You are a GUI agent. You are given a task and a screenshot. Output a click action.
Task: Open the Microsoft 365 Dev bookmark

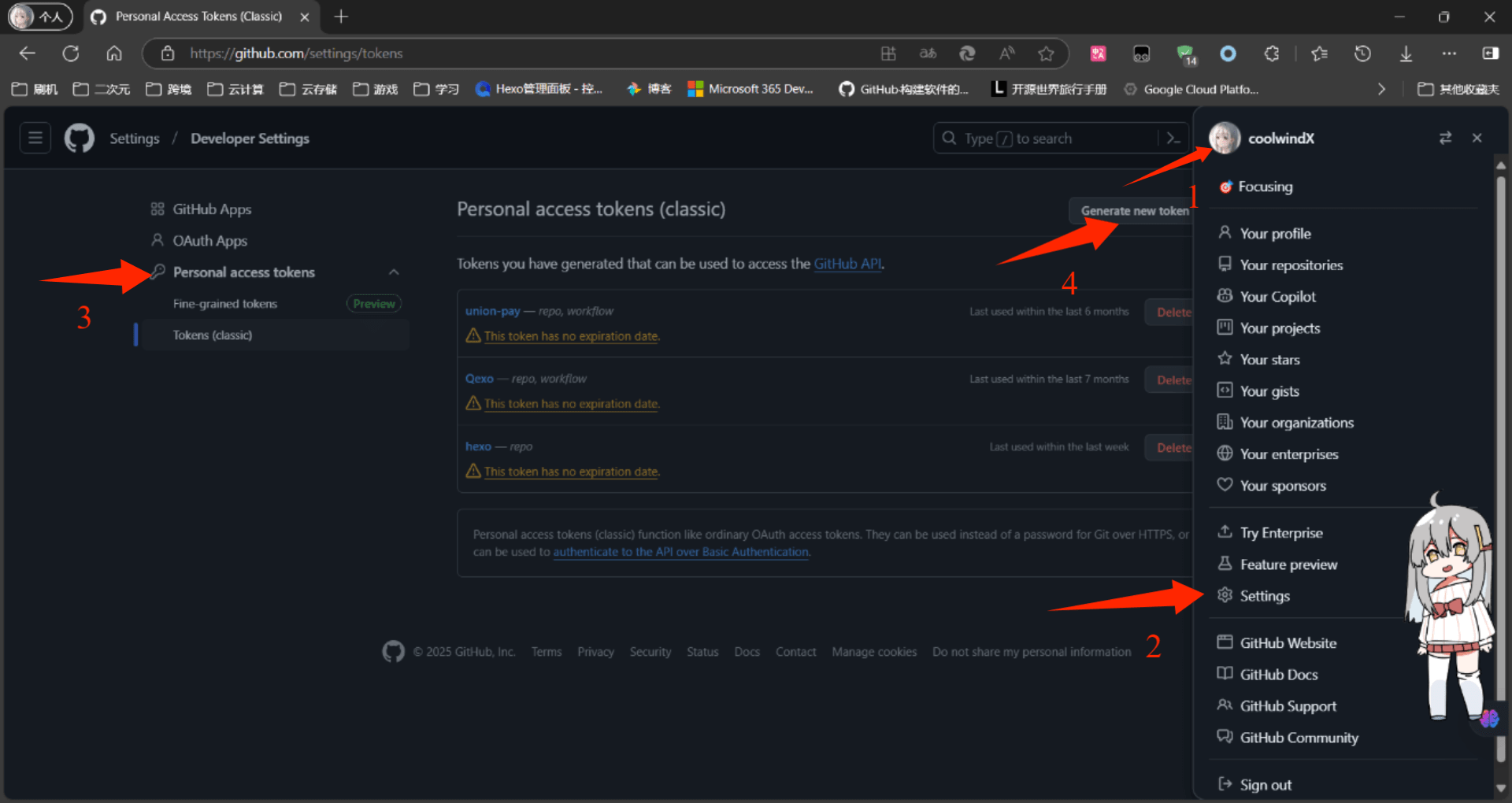pyautogui.click(x=750, y=89)
